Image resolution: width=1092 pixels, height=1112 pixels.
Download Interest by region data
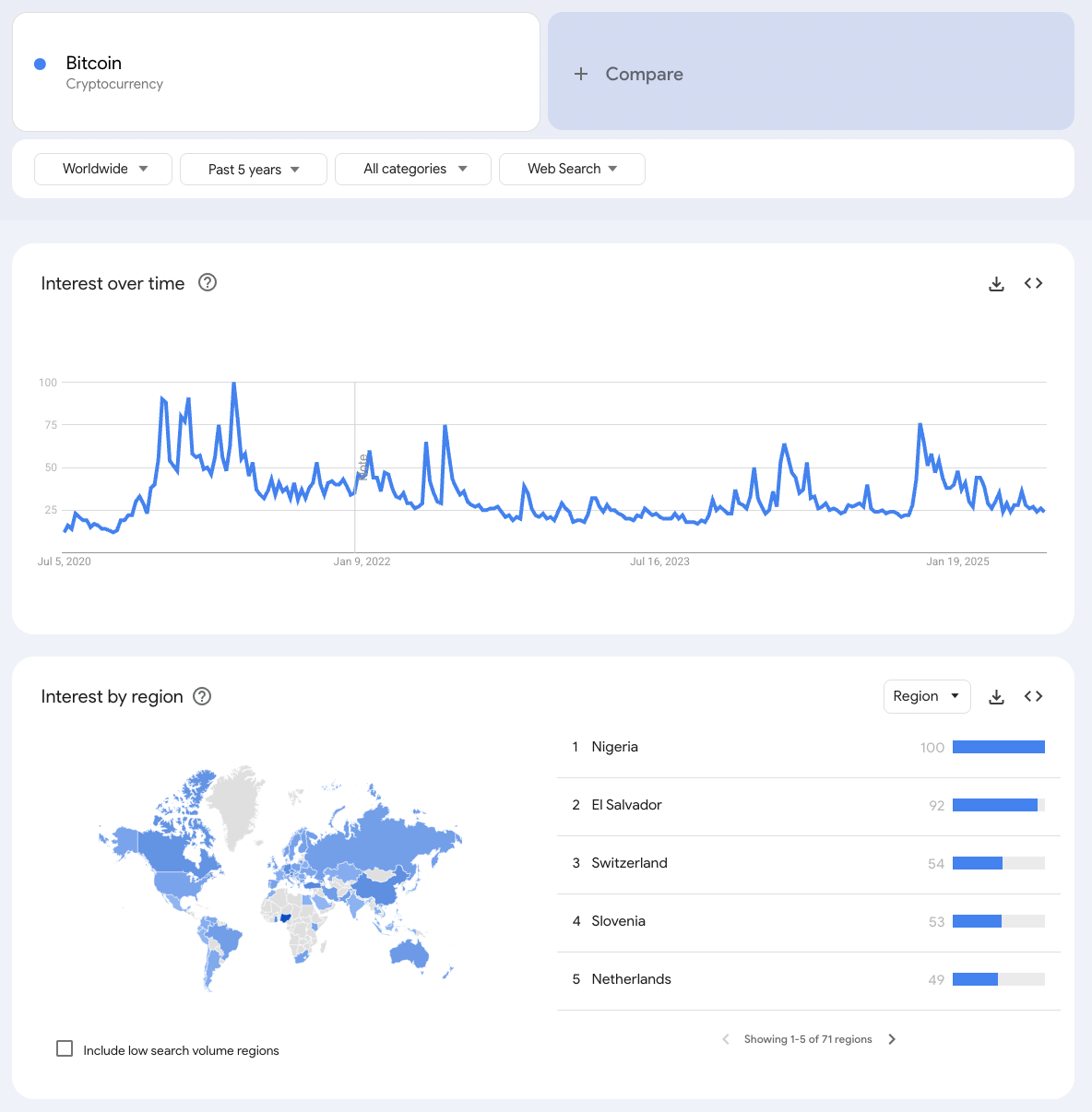[996, 697]
